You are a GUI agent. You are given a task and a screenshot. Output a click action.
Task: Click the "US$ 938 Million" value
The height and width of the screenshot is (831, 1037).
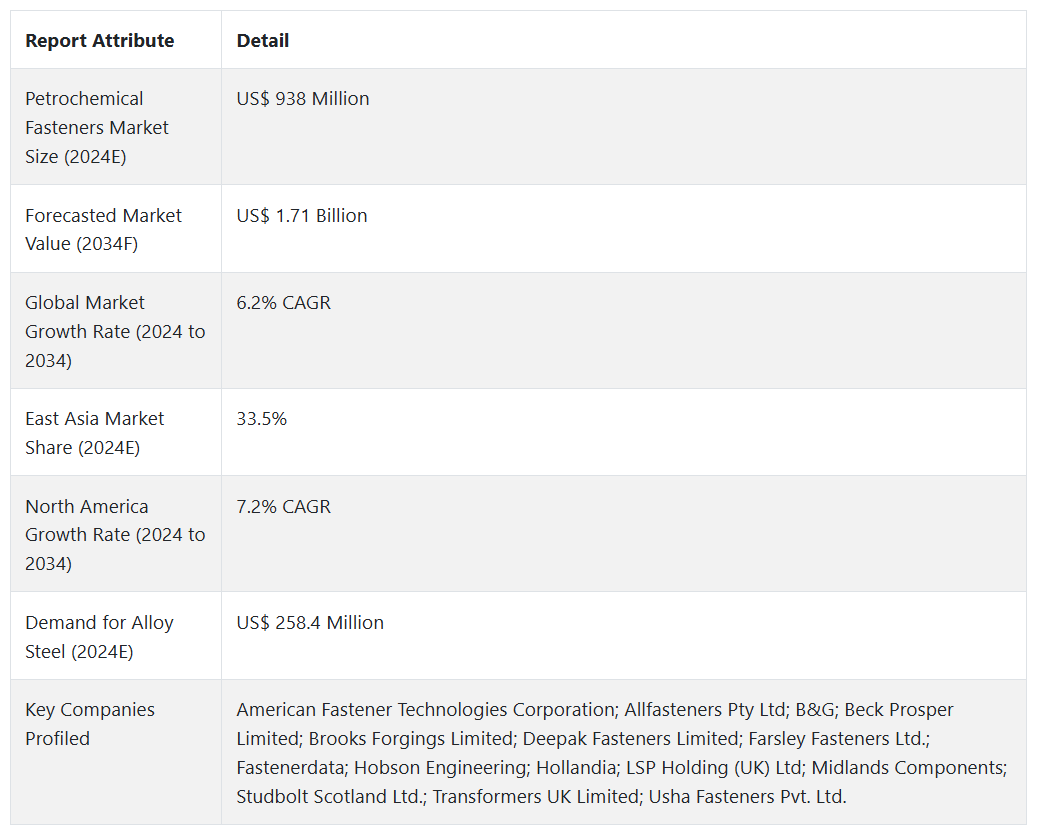pos(303,99)
